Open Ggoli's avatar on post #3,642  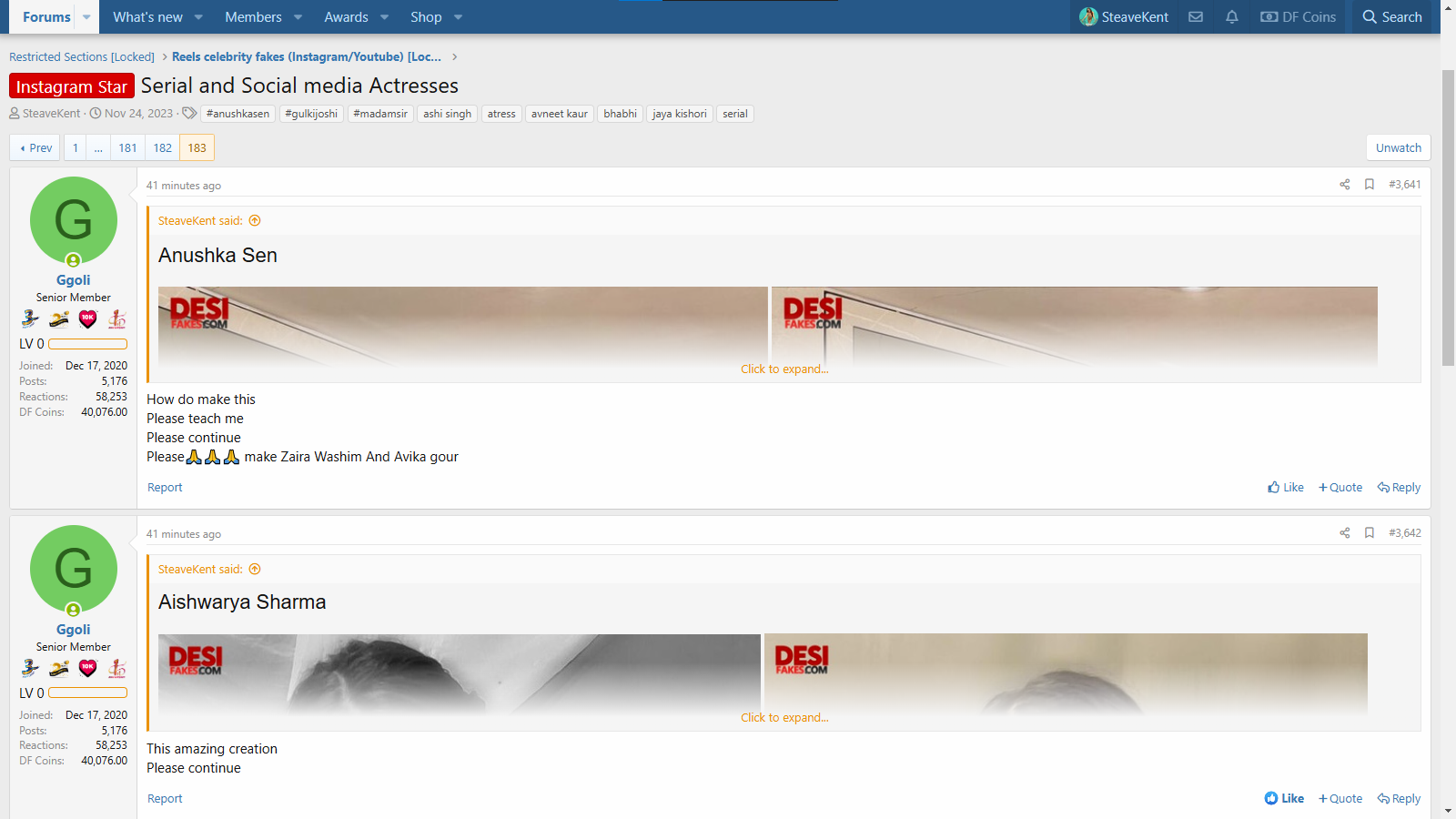74,569
